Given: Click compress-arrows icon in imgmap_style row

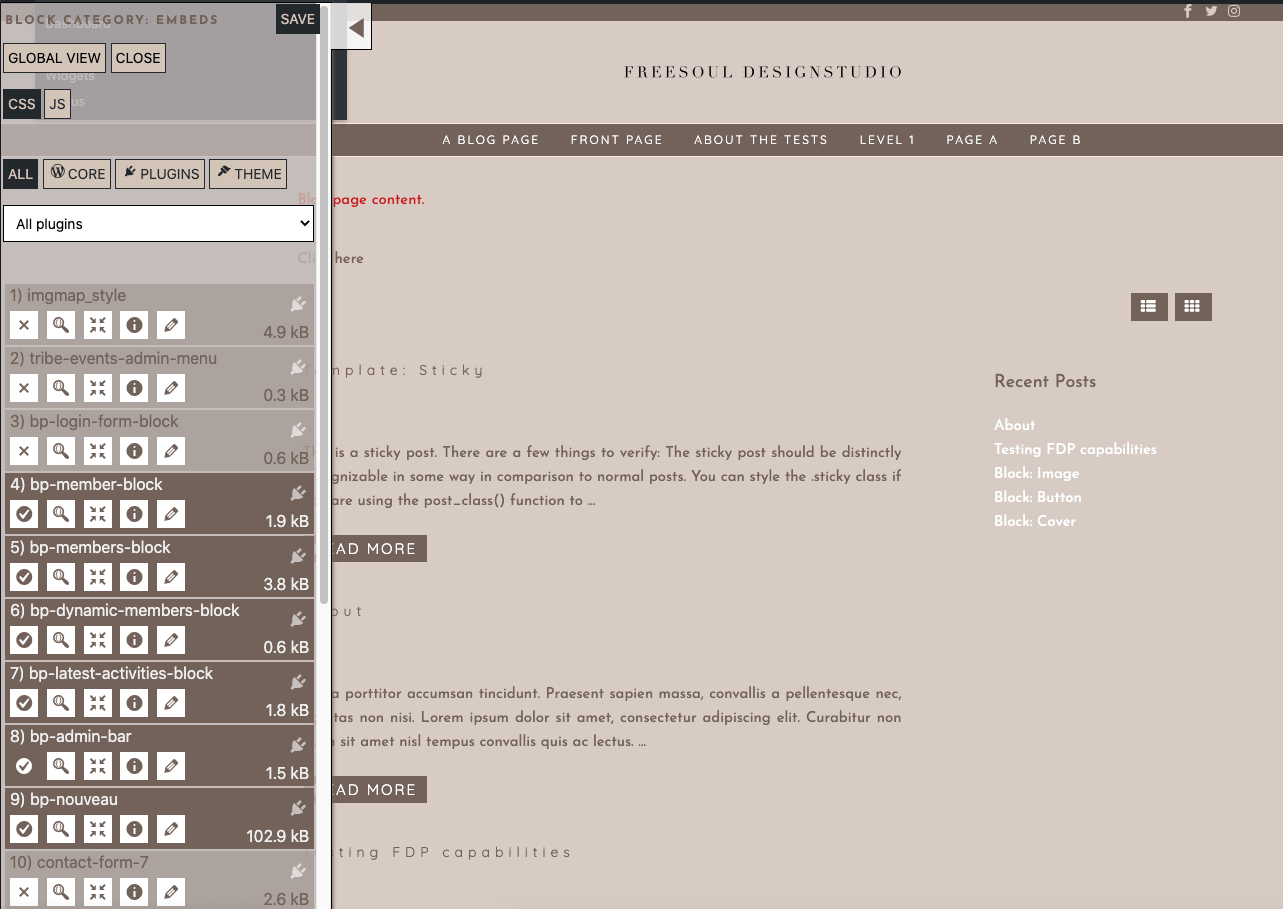Looking at the screenshot, I should (98, 325).
